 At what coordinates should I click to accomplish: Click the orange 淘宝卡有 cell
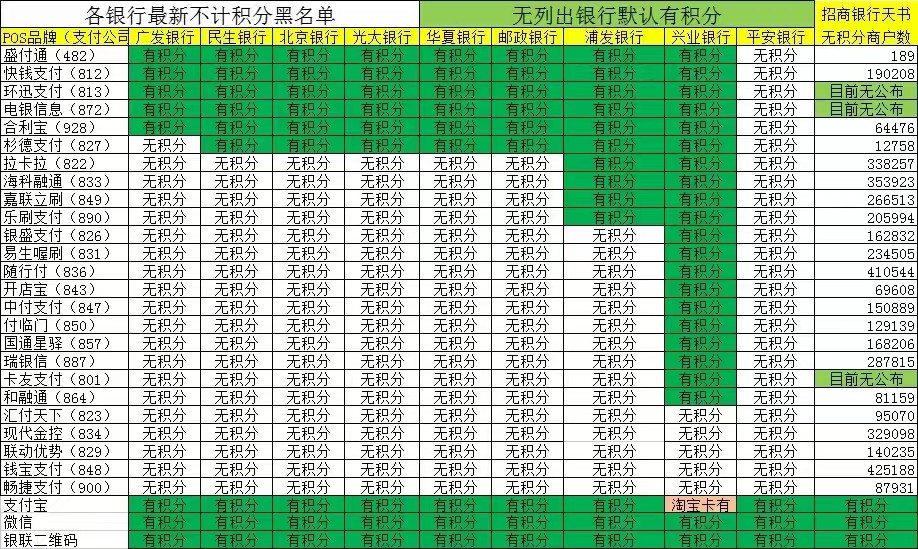tap(700, 505)
